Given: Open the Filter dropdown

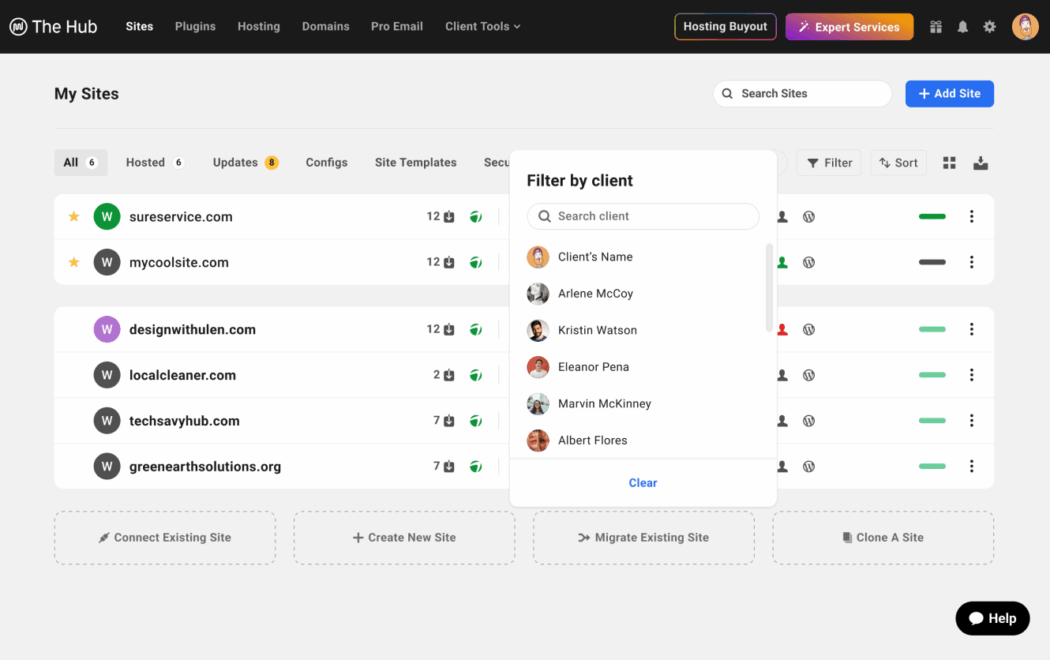Looking at the screenshot, I should 828,162.
